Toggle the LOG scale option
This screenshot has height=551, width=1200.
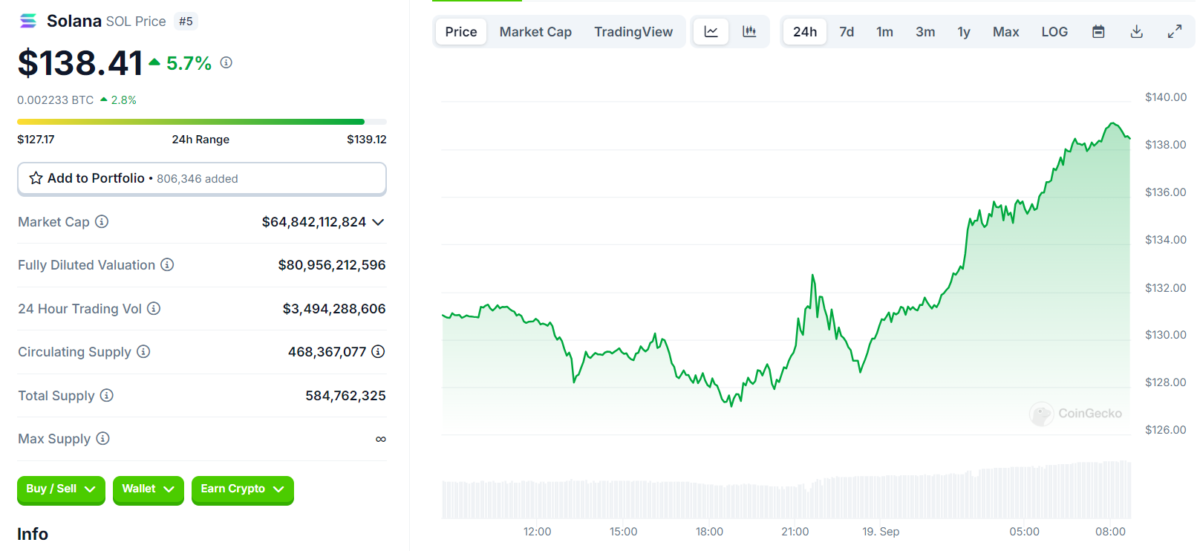point(1054,32)
